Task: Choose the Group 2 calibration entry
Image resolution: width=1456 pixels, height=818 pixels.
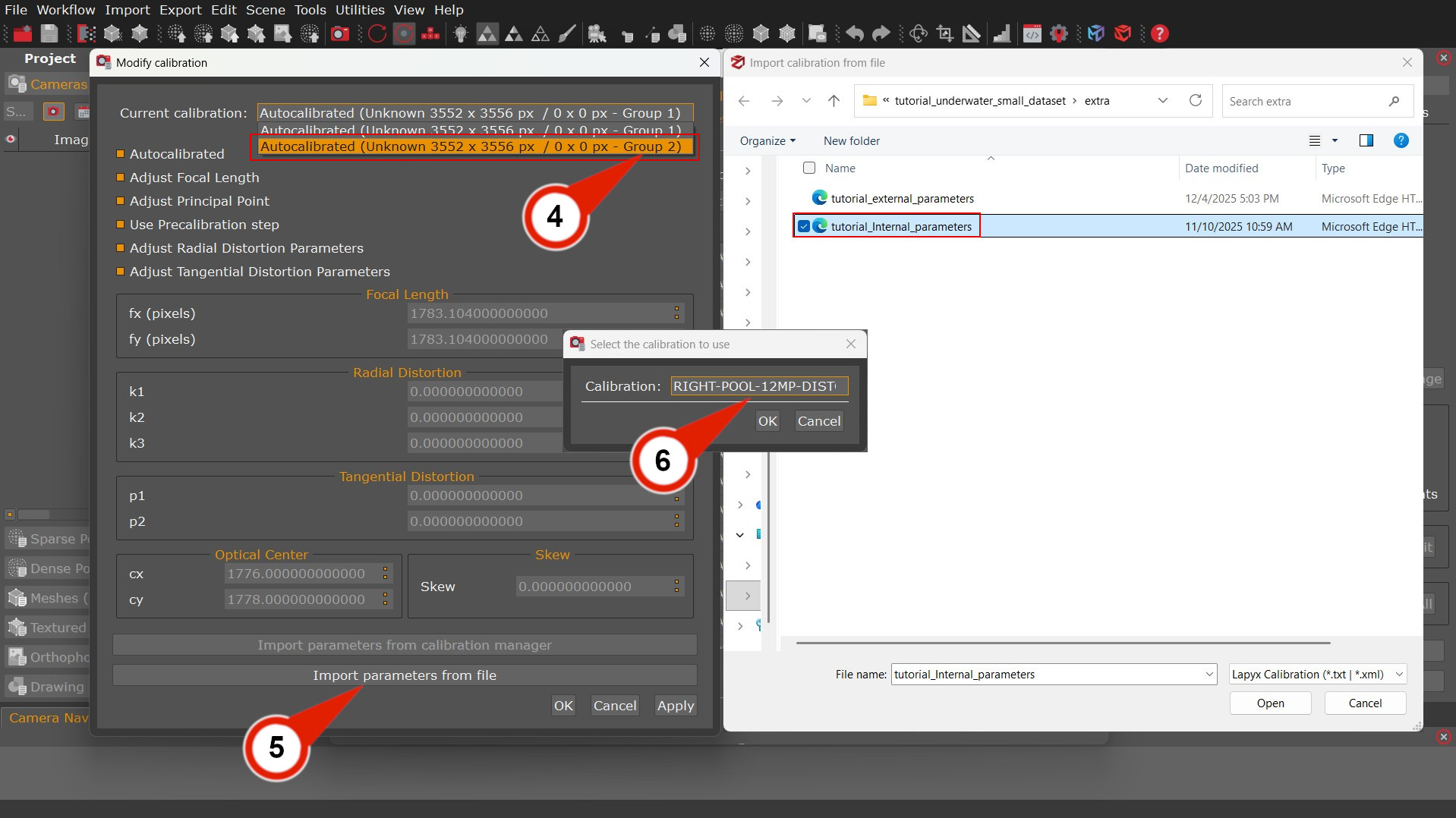Action: [471, 146]
